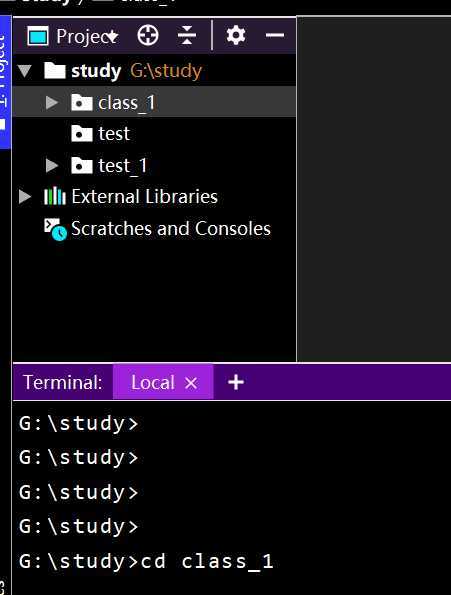This screenshot has height=595, width=451.
Task: Expand the class_1 folder arrow
Action: point(52,102)
